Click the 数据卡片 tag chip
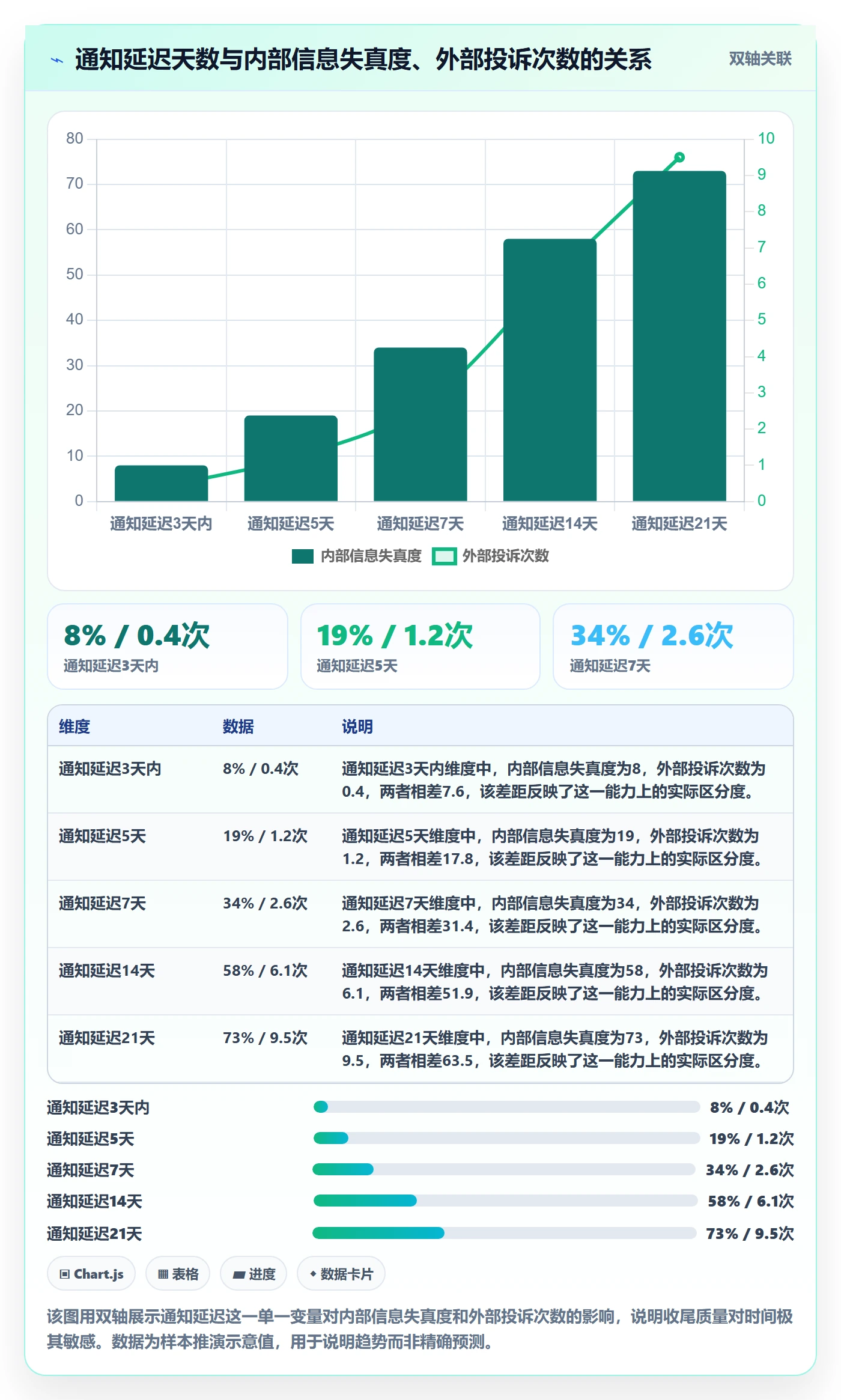The height and width of the screenshot is (1400, 841). pos(341,1274)
